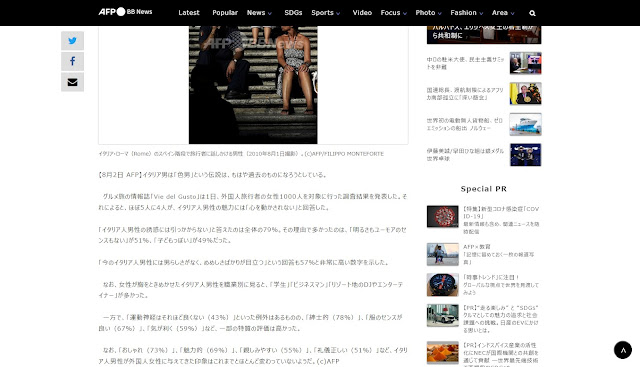Open table tennis silver medal thumbnail
640x367 pixels.
pos(526,155)
